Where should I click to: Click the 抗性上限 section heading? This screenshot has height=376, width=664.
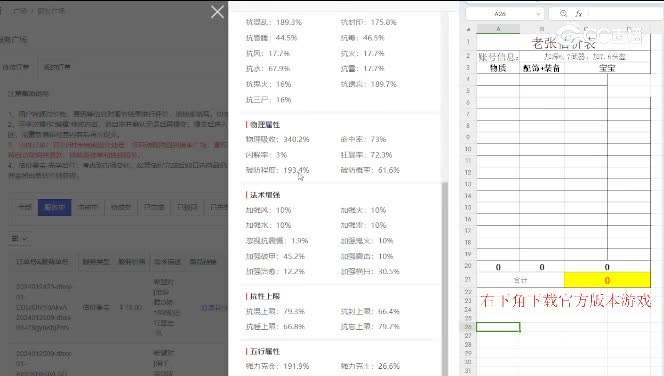(265, 296)
